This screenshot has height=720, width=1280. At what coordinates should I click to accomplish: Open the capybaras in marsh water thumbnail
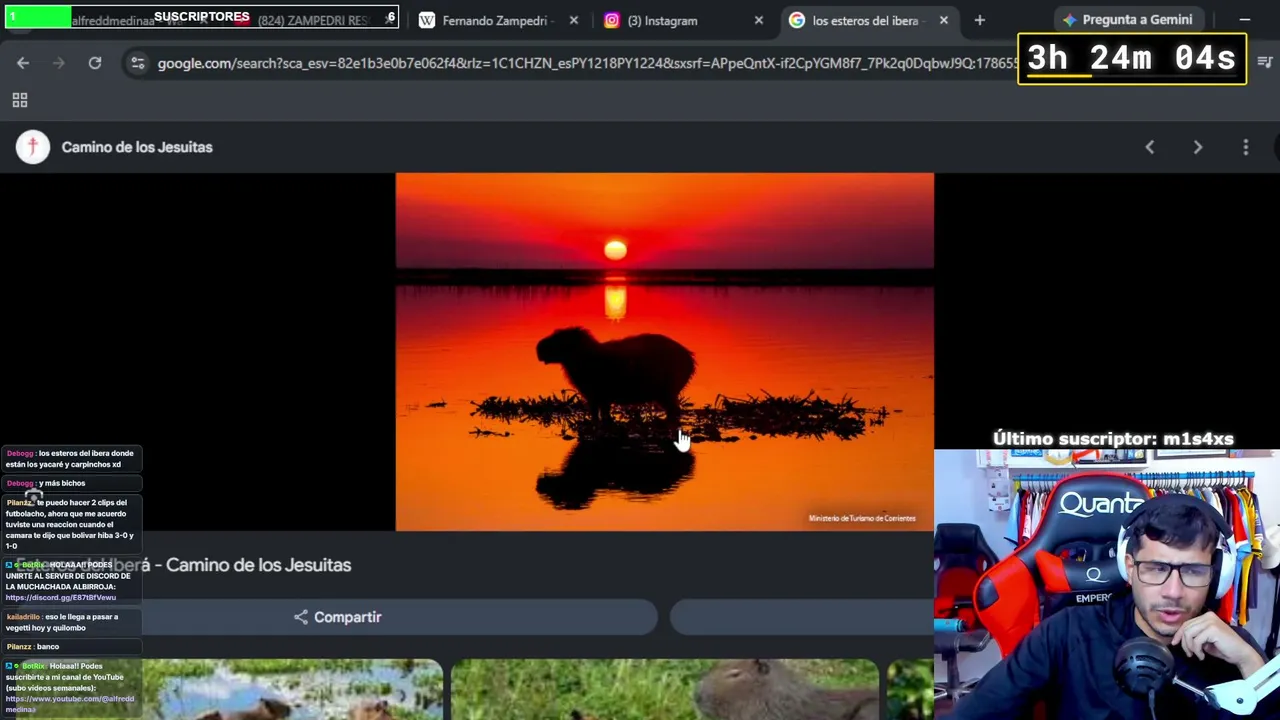coord(292,689)
